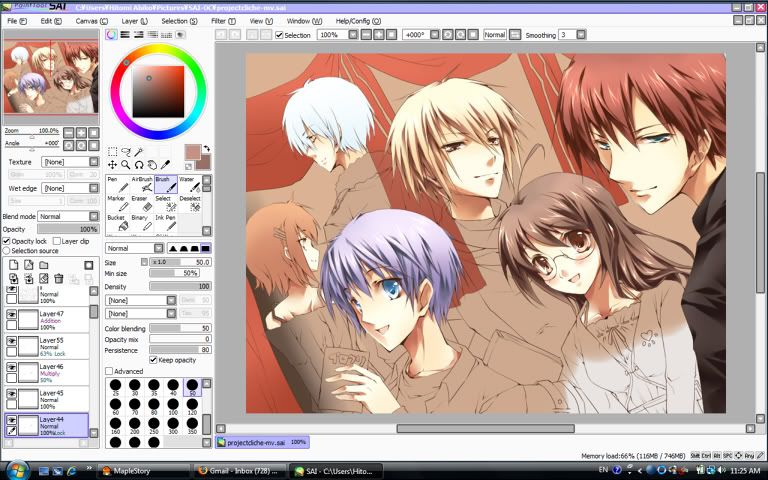
Task: Select the Eraser tool
Action: [x=142, y=203]
